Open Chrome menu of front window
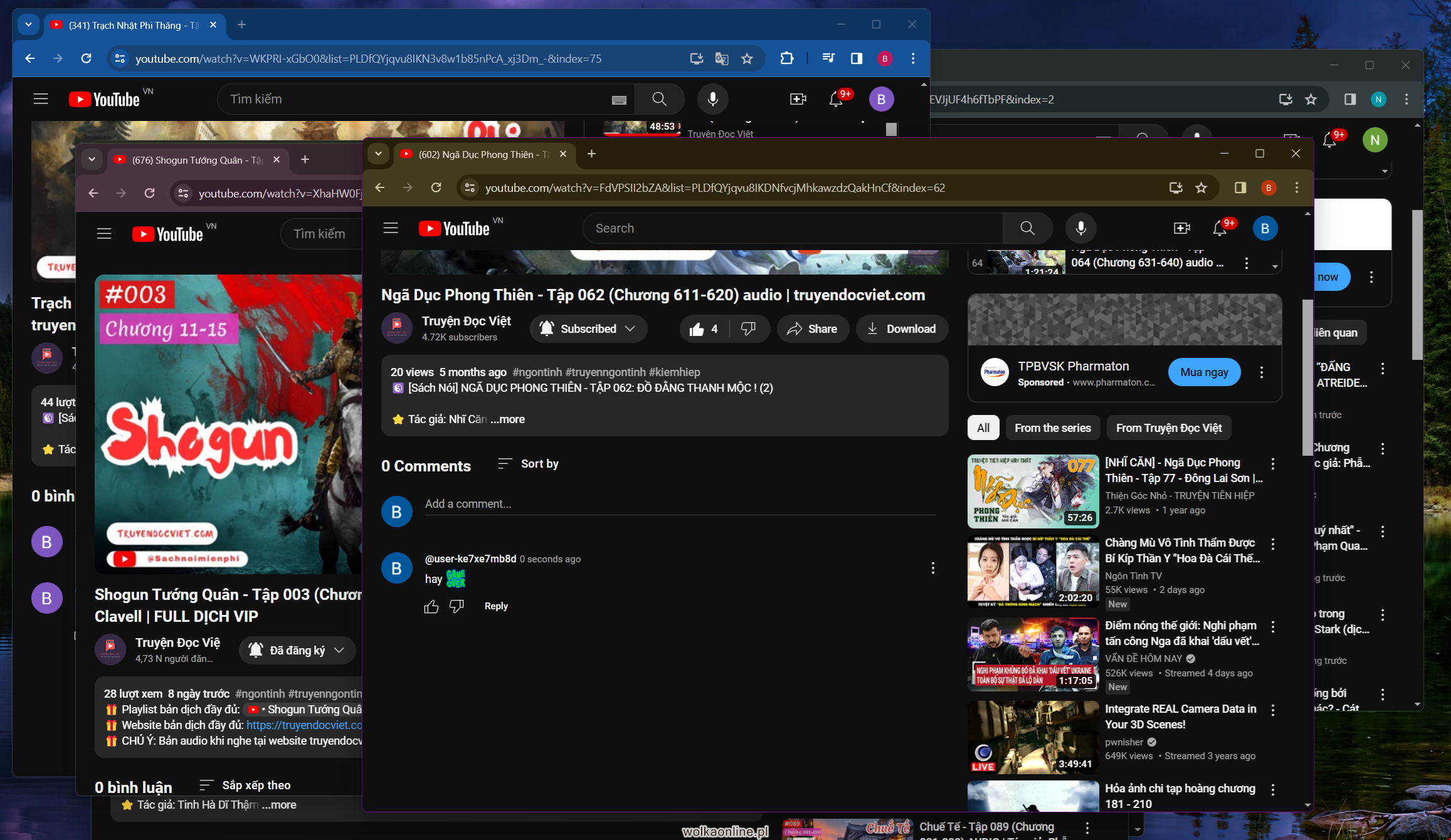 [x=1297, y=187]
